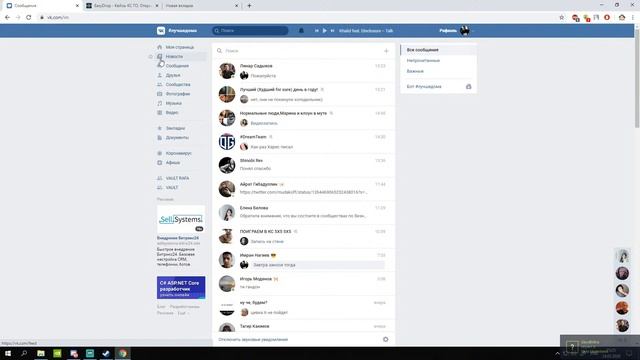
Task: Bookmark this page with the star
Action: pyautogui.click(x=562, y=18)
